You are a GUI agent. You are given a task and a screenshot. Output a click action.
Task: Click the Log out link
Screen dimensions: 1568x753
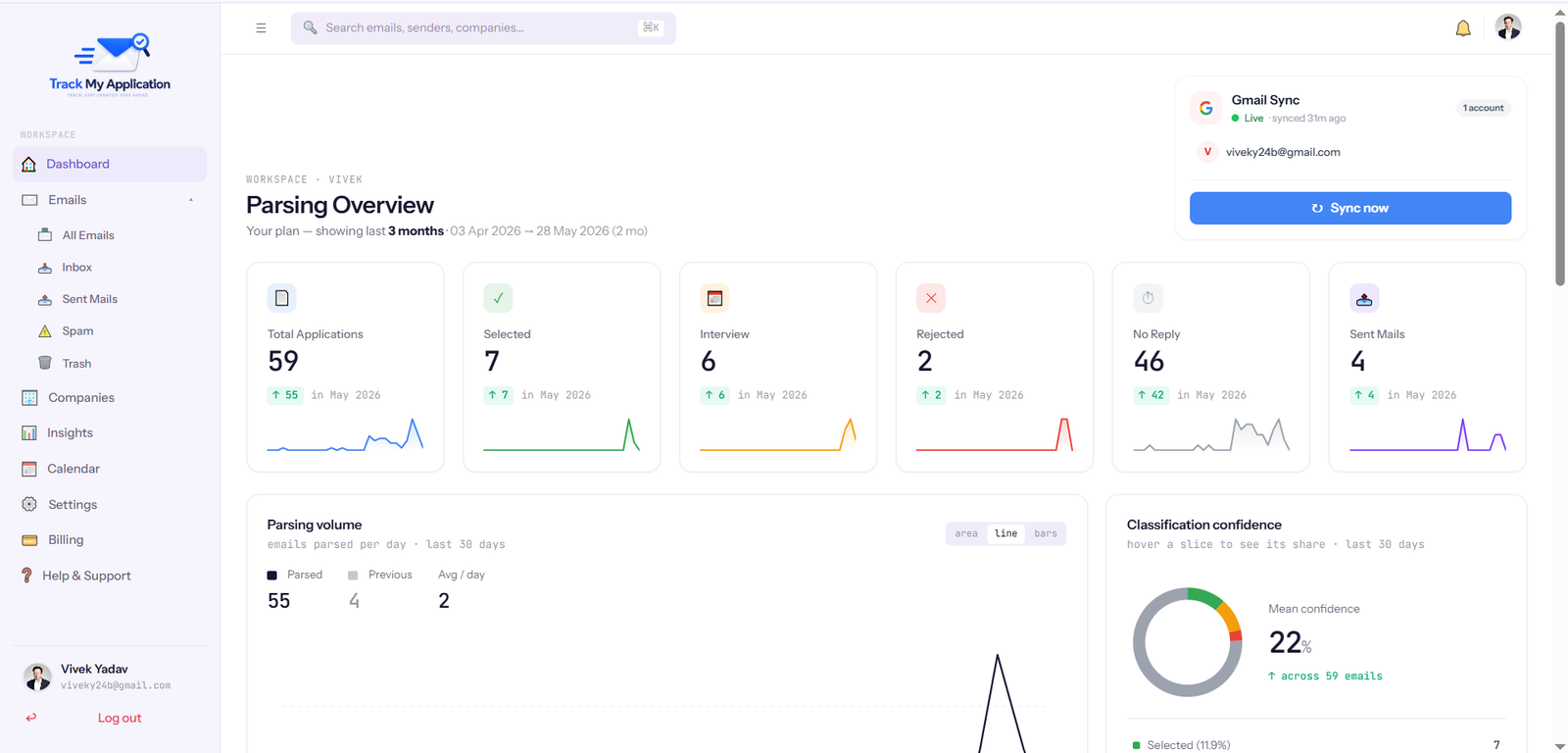[120, 718]
